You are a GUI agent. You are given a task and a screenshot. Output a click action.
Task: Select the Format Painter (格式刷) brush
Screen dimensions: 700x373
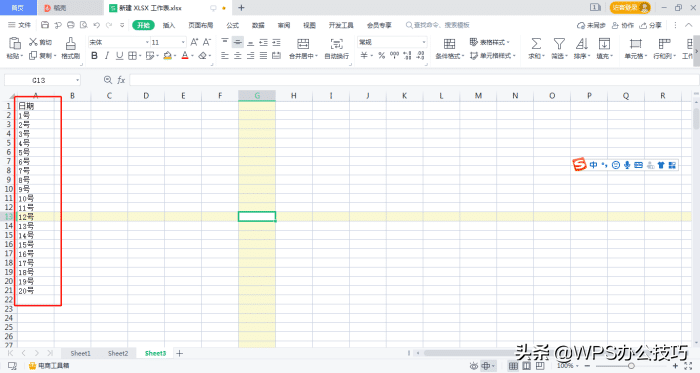(71, 44)
